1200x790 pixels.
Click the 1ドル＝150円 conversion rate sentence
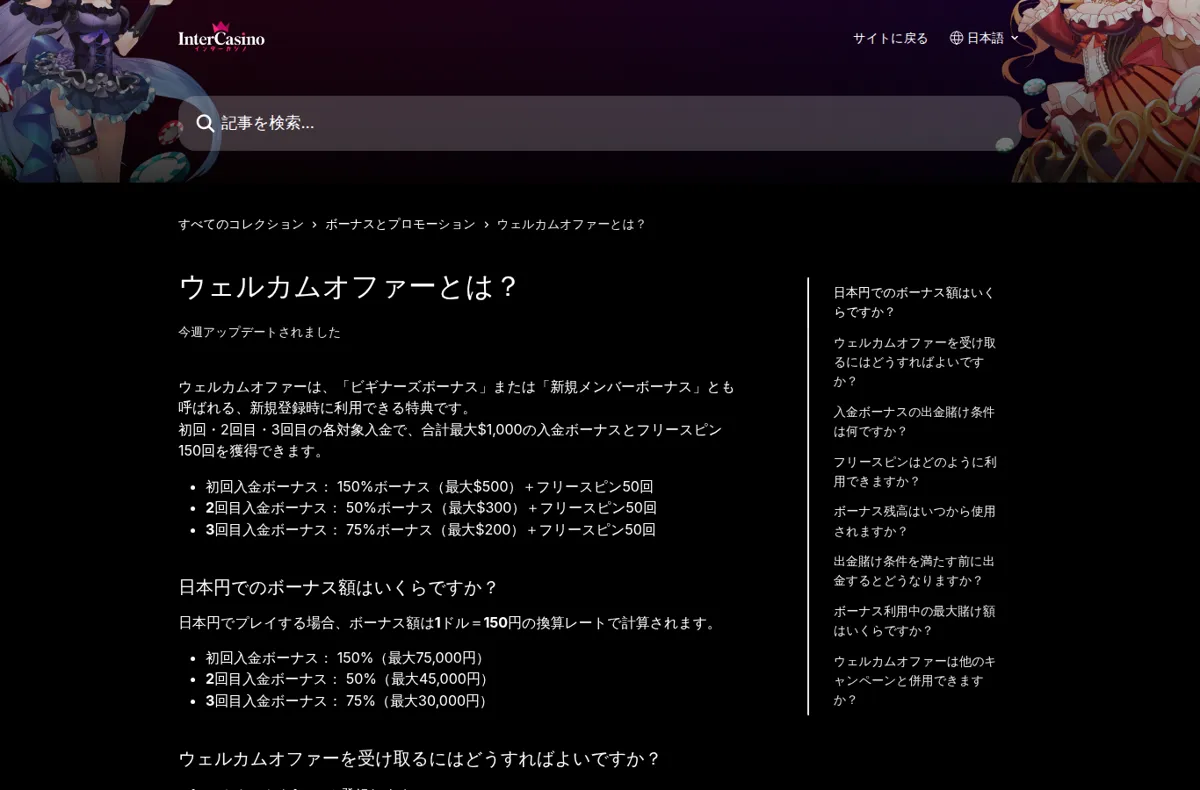click(x=449, y=623)
